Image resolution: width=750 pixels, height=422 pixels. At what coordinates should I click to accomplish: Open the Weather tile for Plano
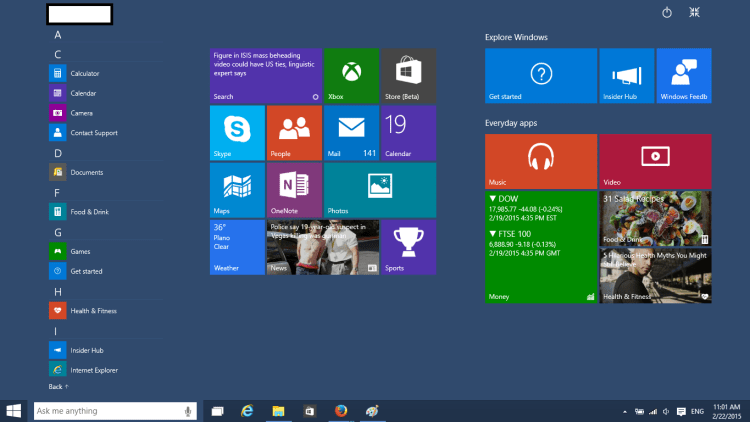(x=237, y=247)
